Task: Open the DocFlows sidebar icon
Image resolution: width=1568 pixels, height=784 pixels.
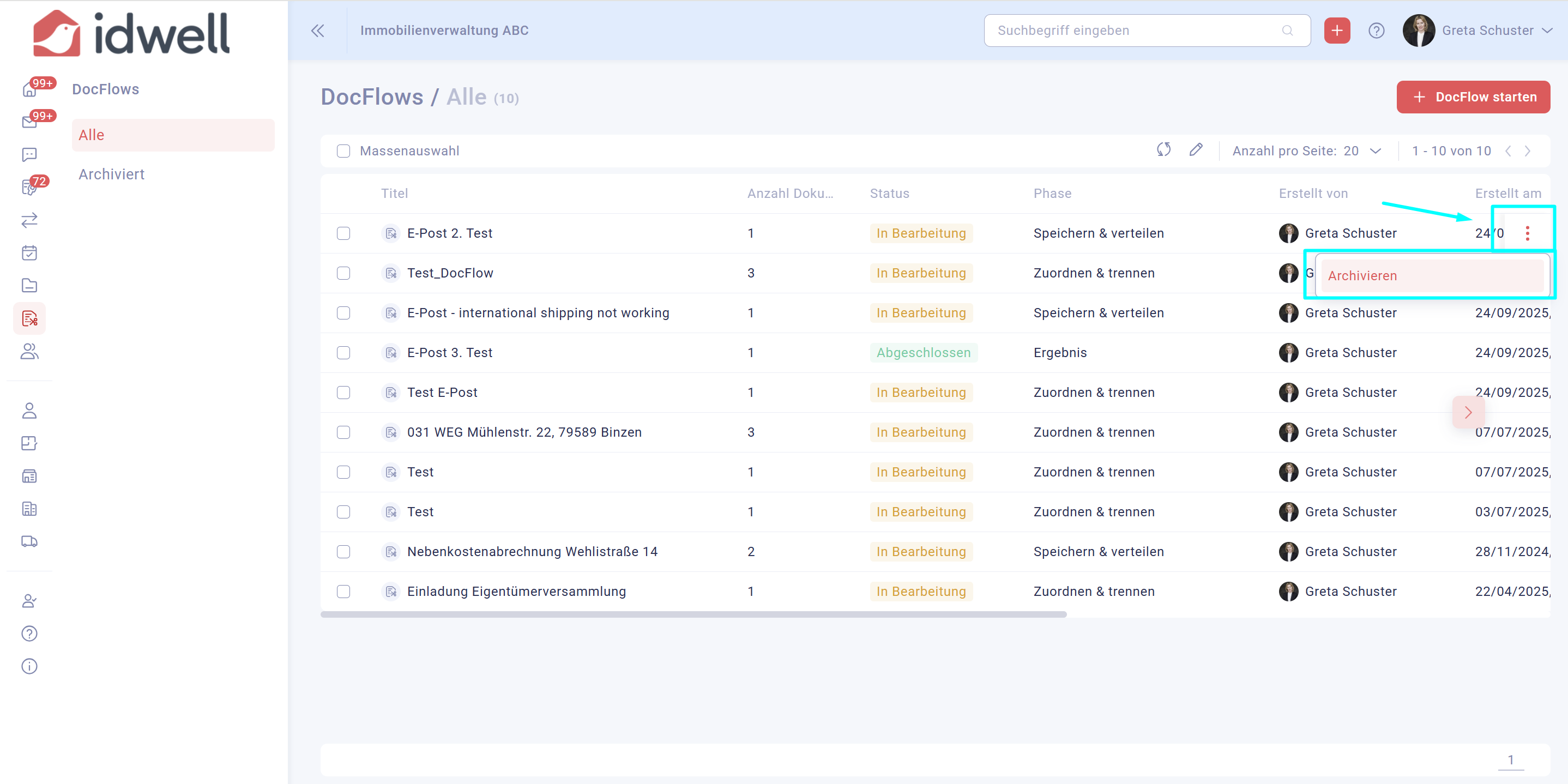Action: pyautogui.click(x=29, y=318)
